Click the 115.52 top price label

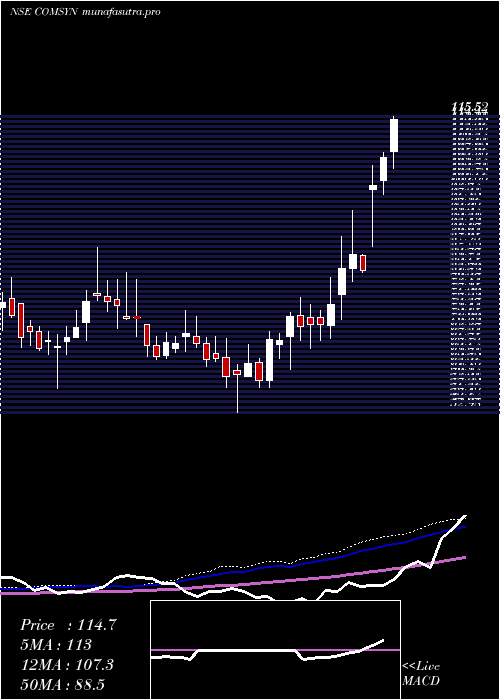pyautogui.click(x=470, y=107)
